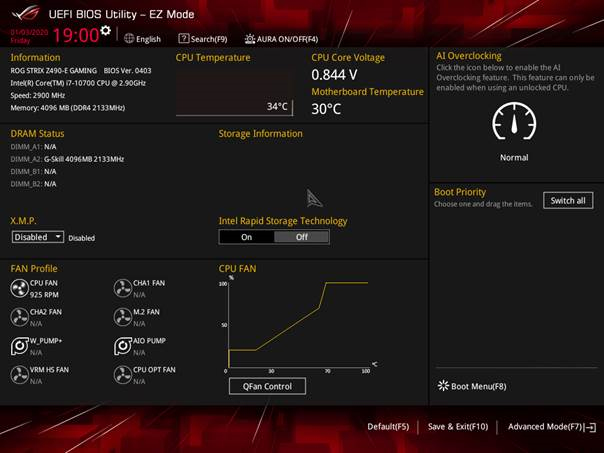This screenshot has width=604, height=453.
Task: Click the English language label
Action: point(148,39)
